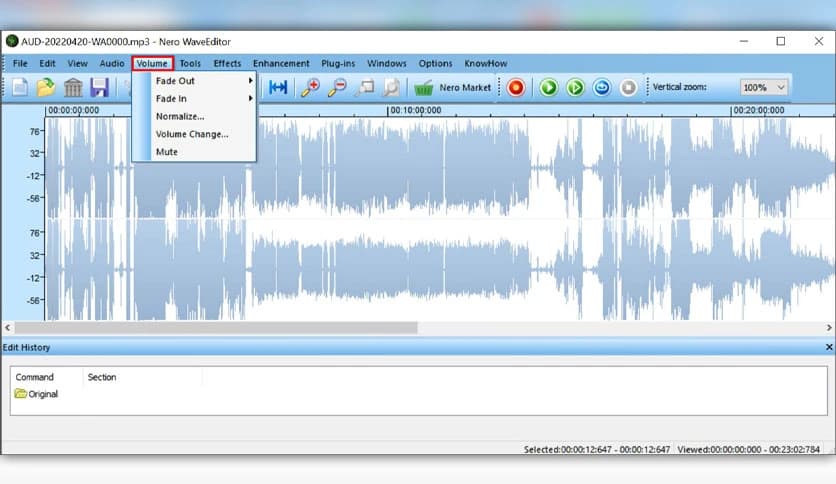
Task: Open the File menu
Action: tap(20, 63)
